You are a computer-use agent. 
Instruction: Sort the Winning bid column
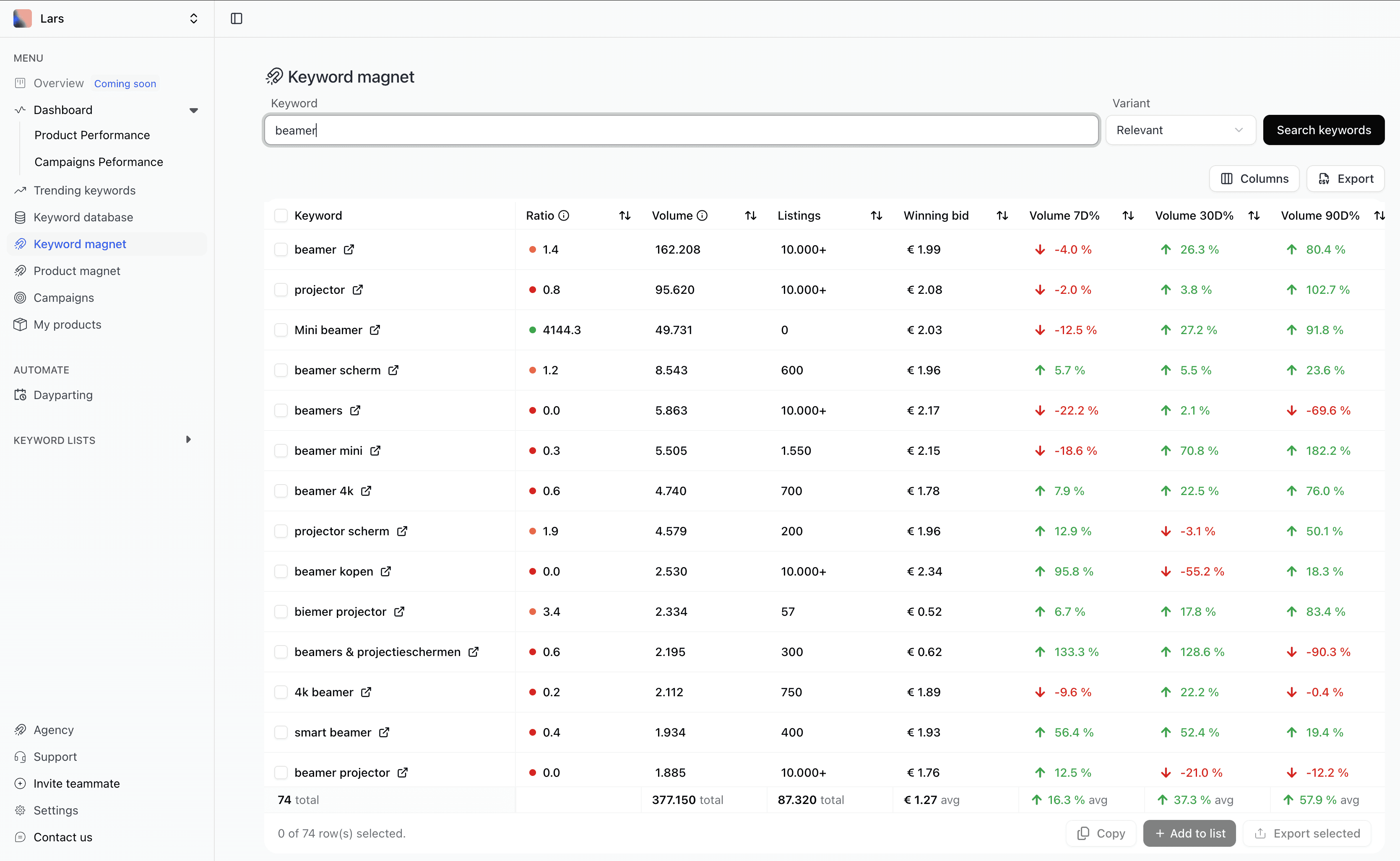pos(1002,216)
